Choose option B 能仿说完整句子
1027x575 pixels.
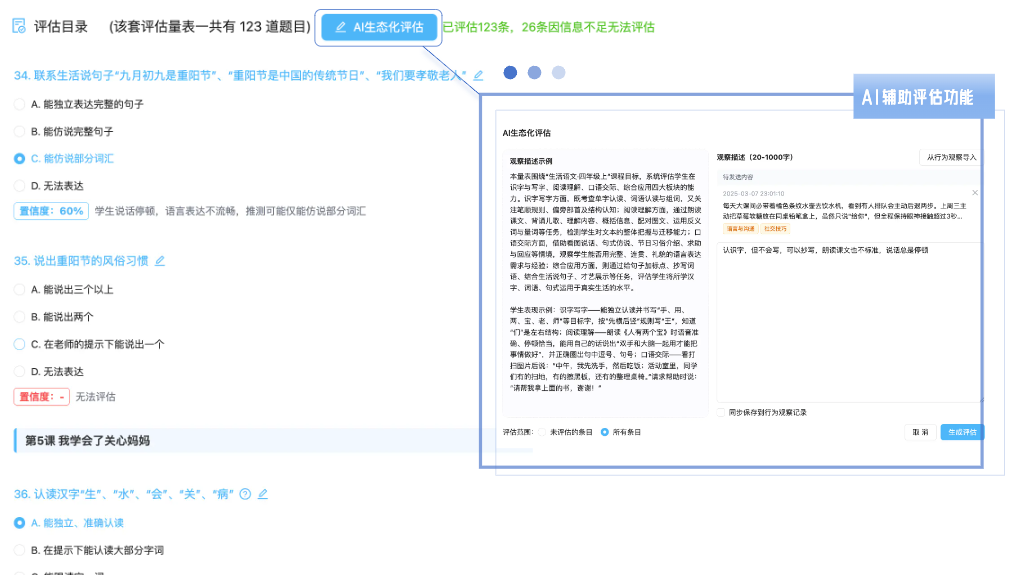pos(20,132)
